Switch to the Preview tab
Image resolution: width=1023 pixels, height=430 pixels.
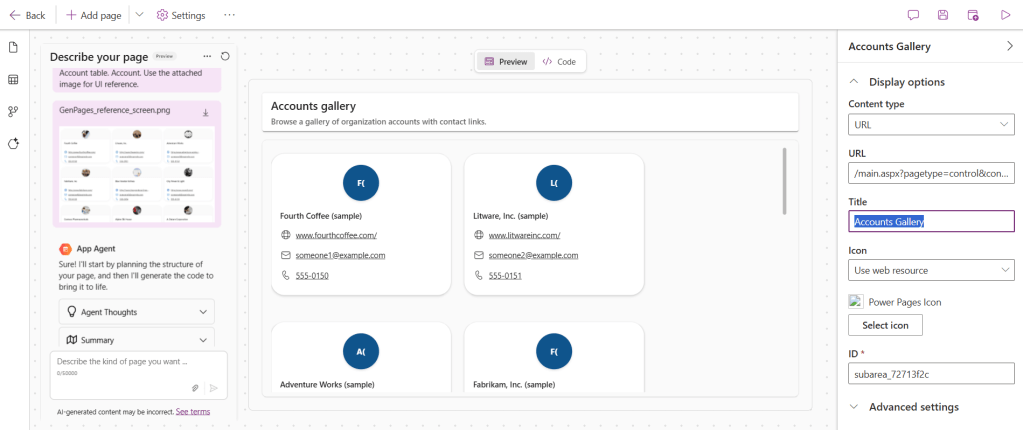(x=506, y=62)
